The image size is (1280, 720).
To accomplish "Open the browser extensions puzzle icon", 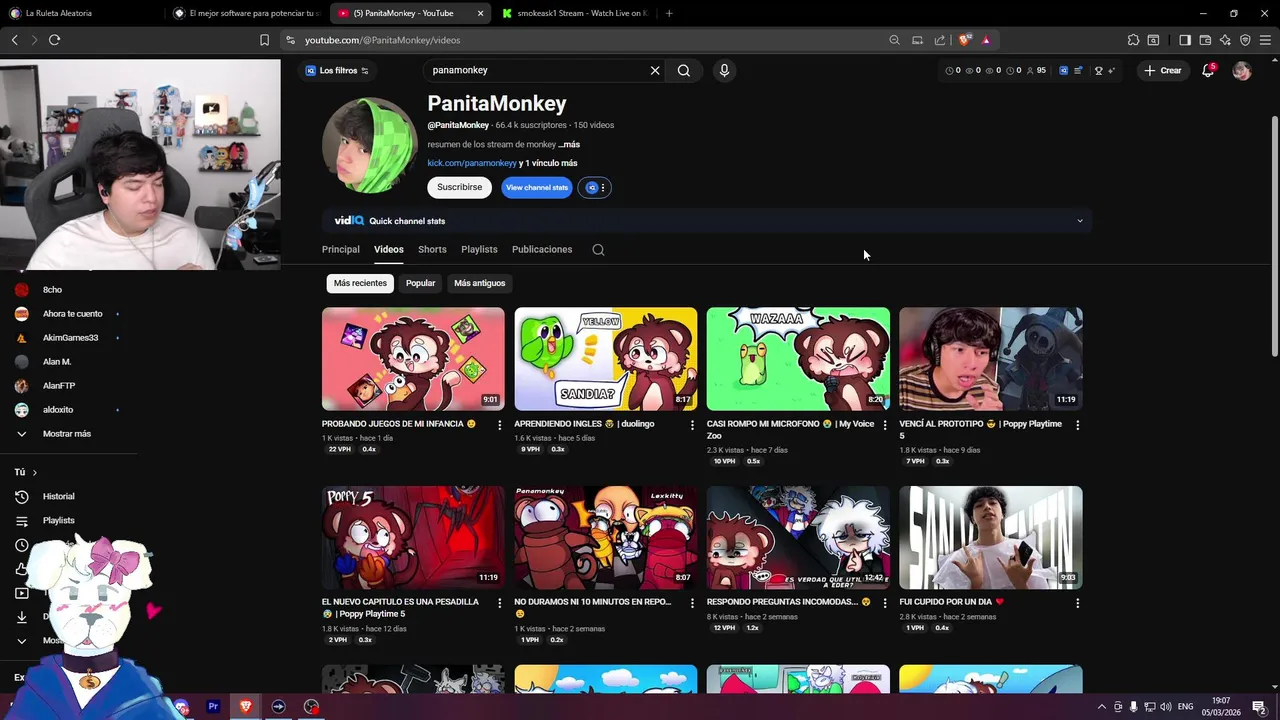I will (1133, 40).
